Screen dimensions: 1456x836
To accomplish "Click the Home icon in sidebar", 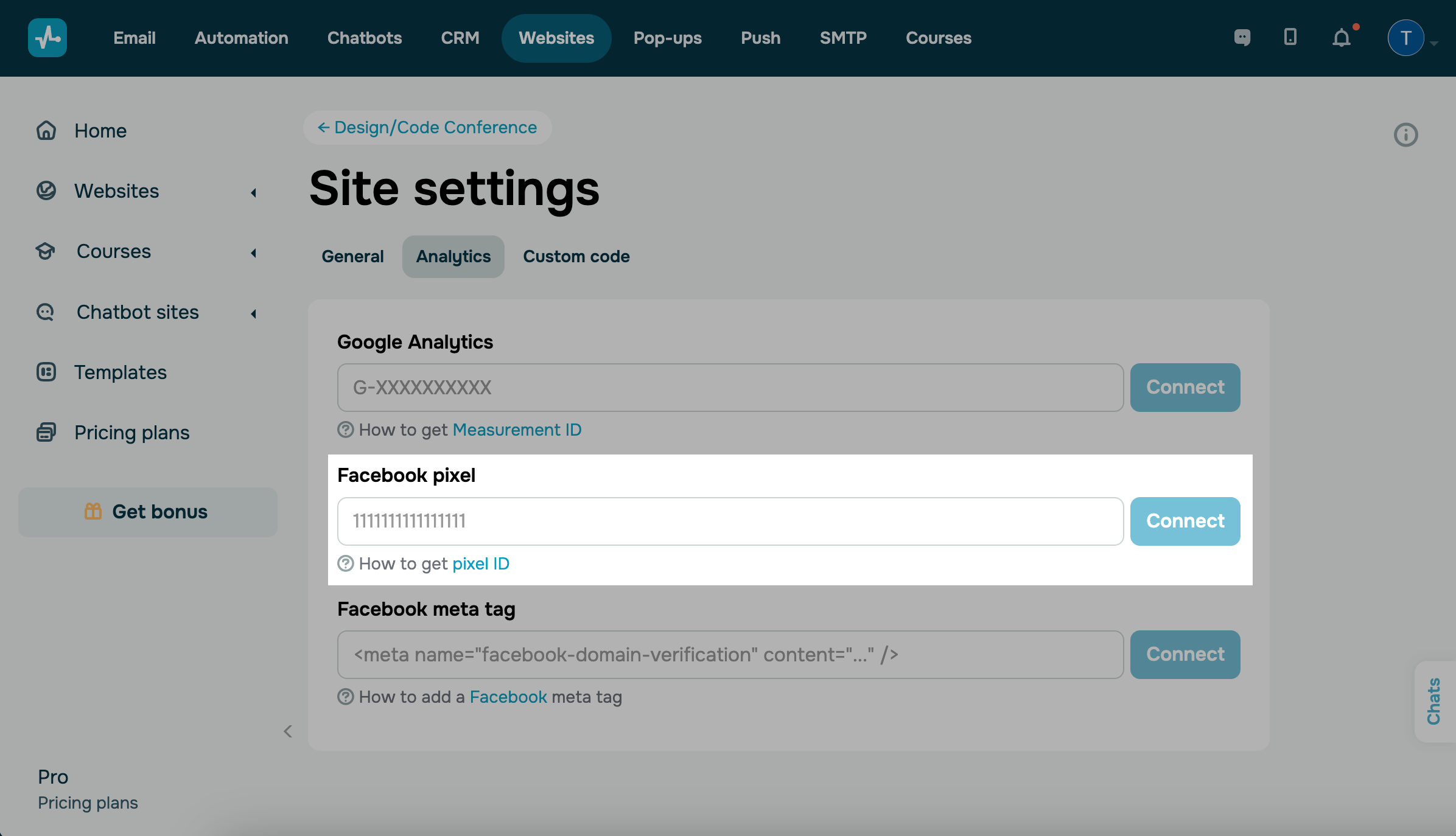I will (x=46, y=131).
